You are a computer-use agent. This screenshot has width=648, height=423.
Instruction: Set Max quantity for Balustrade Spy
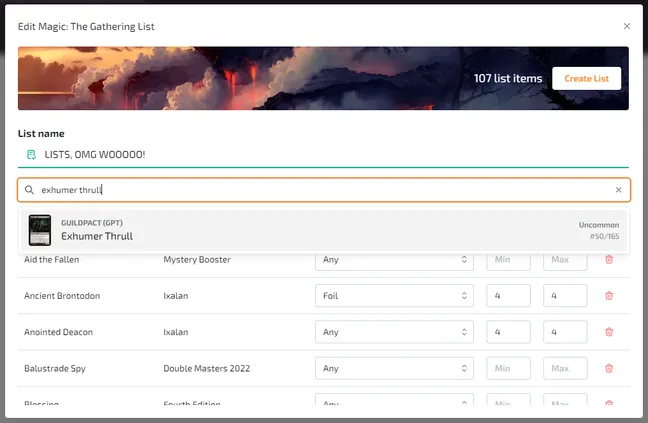tap(565, 368)
